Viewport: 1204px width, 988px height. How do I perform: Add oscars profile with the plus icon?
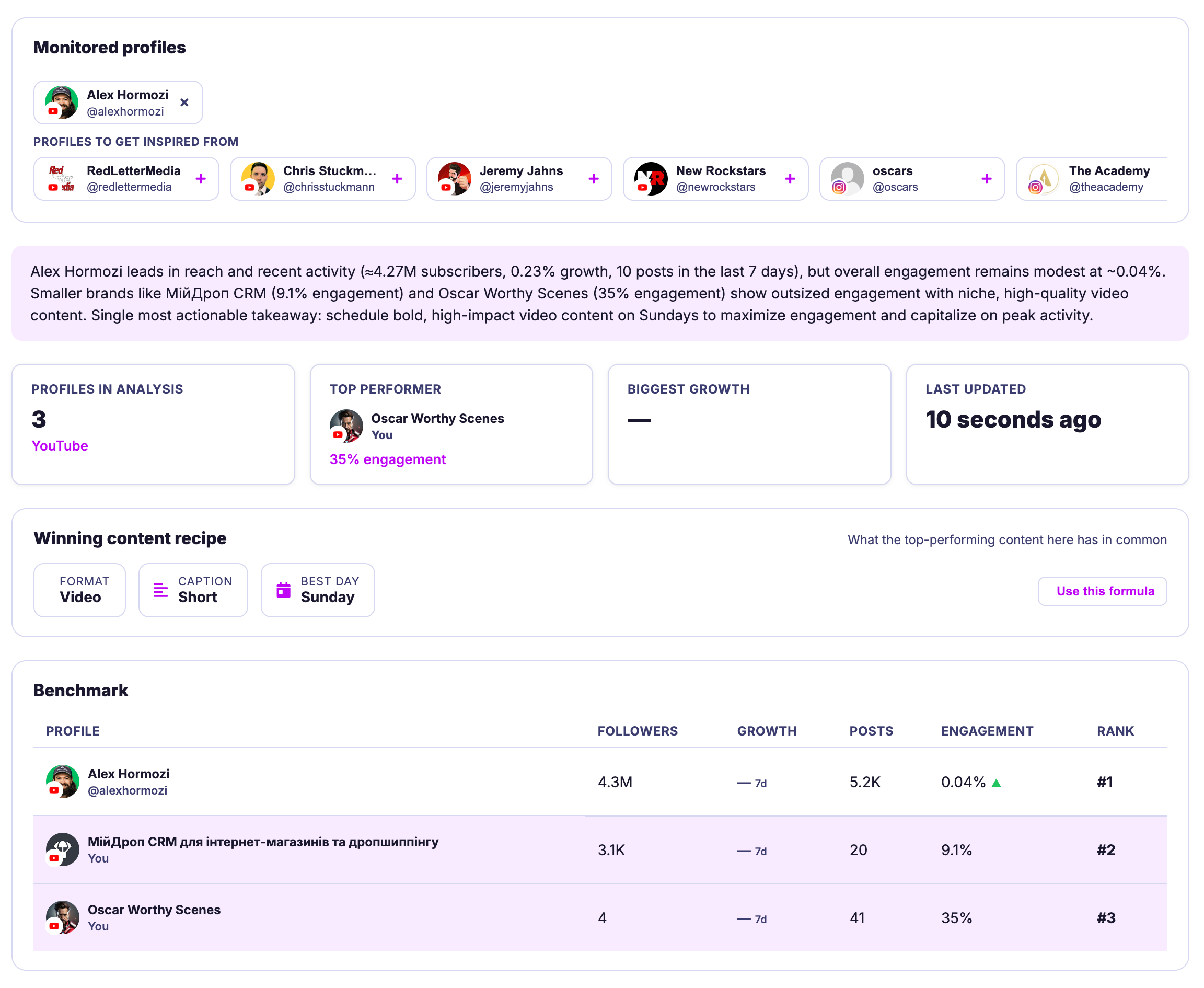pyautogui.click(x=987, y=179)
